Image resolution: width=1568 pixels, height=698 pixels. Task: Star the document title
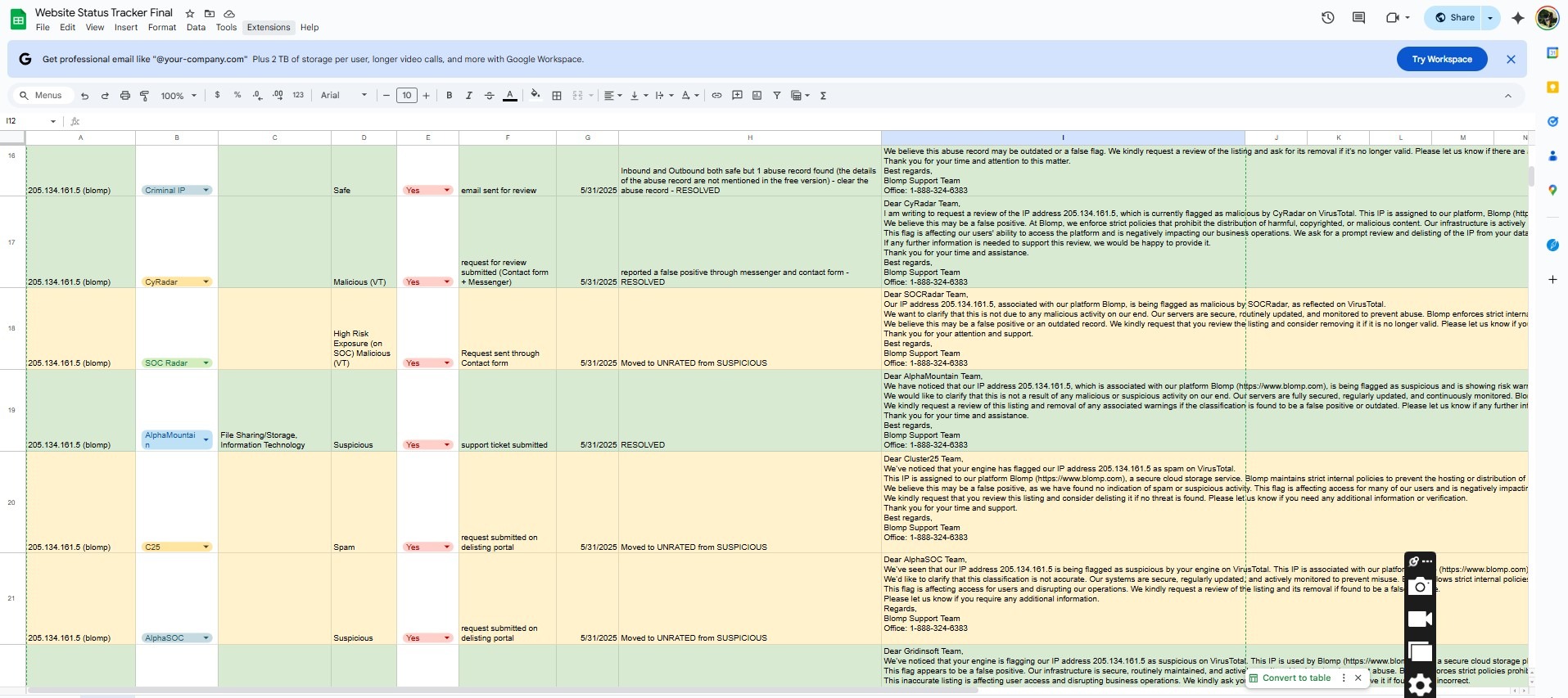190,14
